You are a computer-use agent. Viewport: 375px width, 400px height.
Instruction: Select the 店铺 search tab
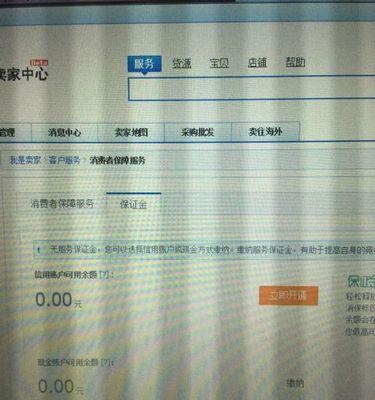257,62
